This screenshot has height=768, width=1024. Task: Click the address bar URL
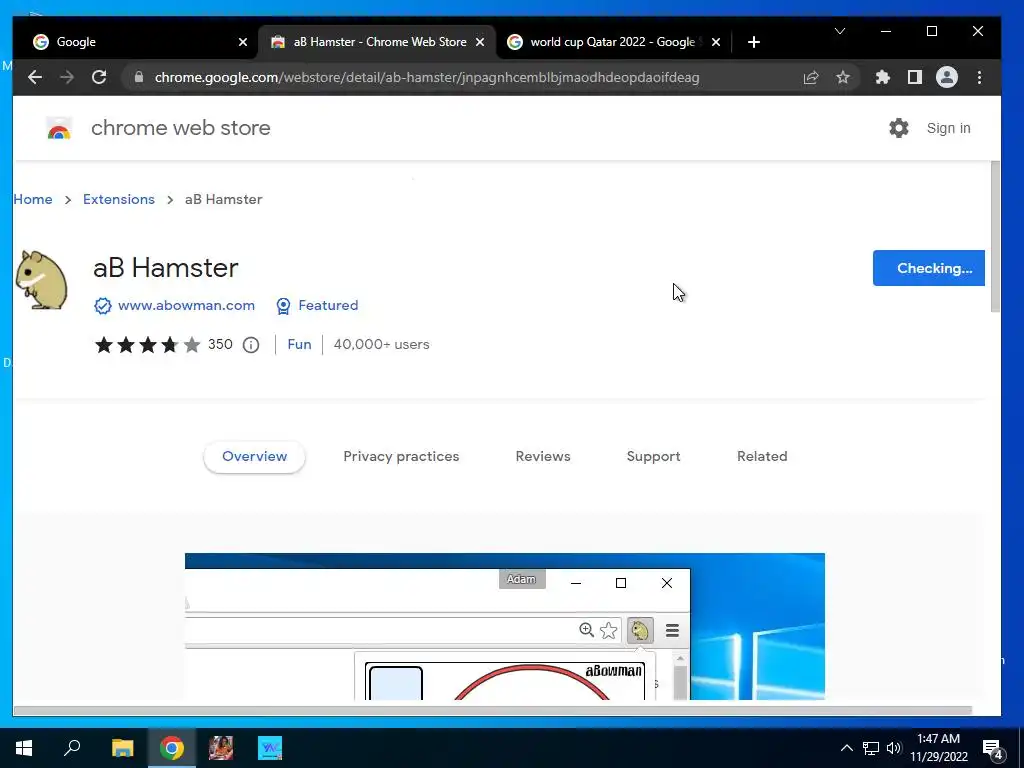426,78
